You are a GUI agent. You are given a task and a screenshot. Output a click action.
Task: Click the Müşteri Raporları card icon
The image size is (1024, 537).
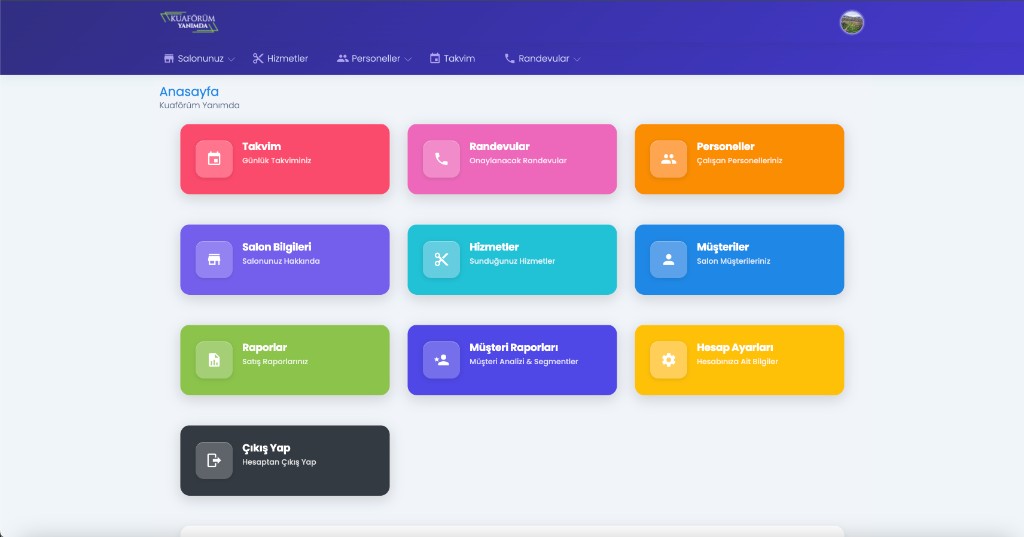(441, 360)
